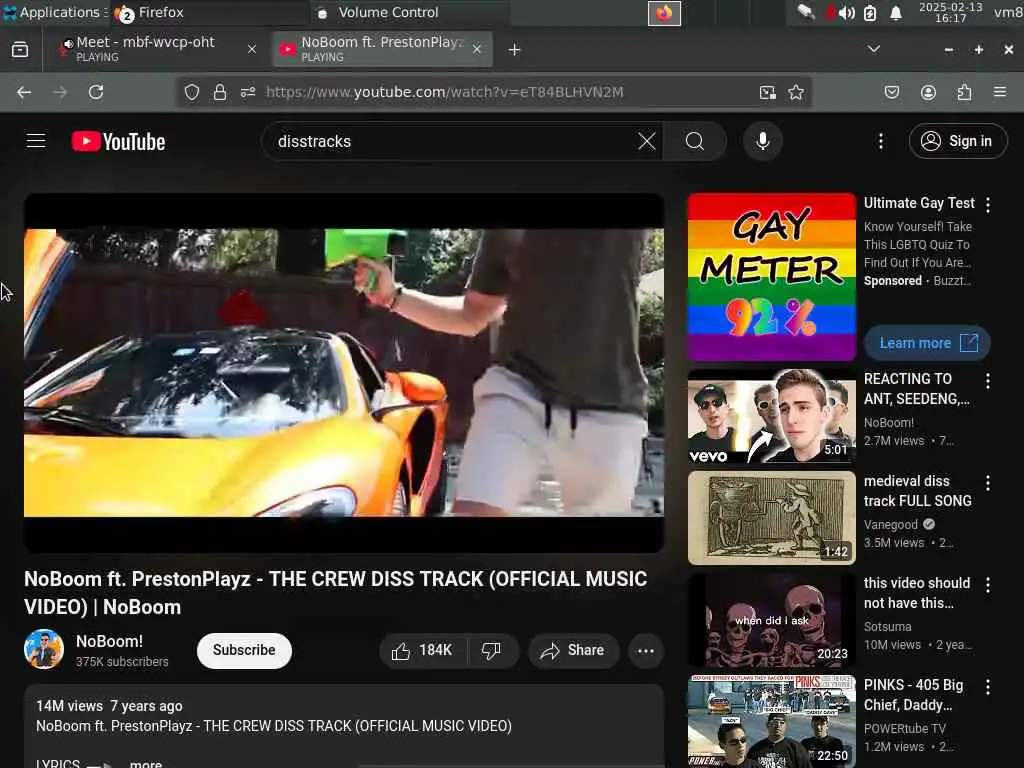Sign in to YouTube

pyautogui.click(x=957, y=141)
